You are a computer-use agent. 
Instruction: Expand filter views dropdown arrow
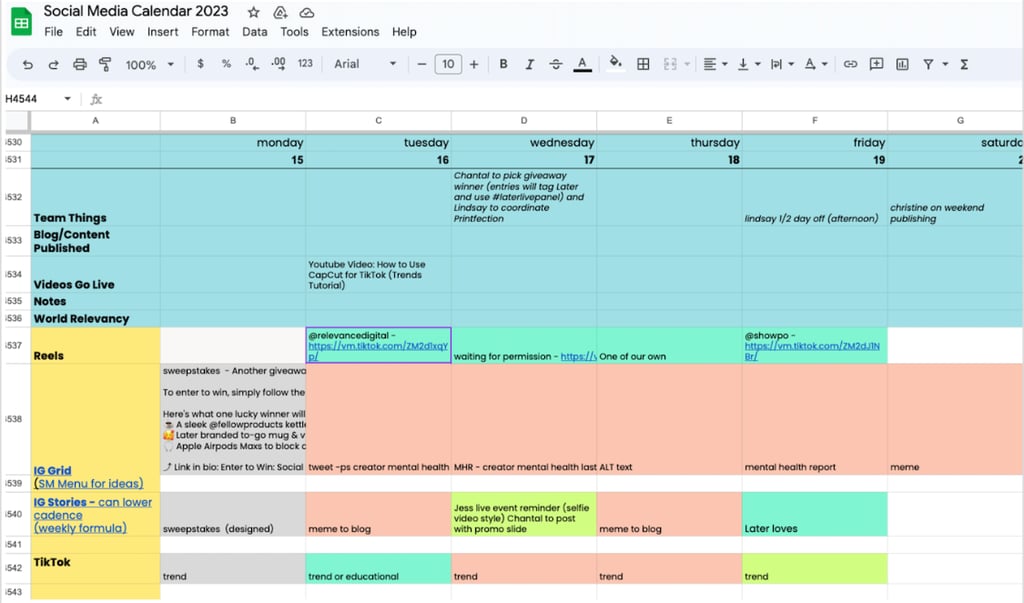945,64
